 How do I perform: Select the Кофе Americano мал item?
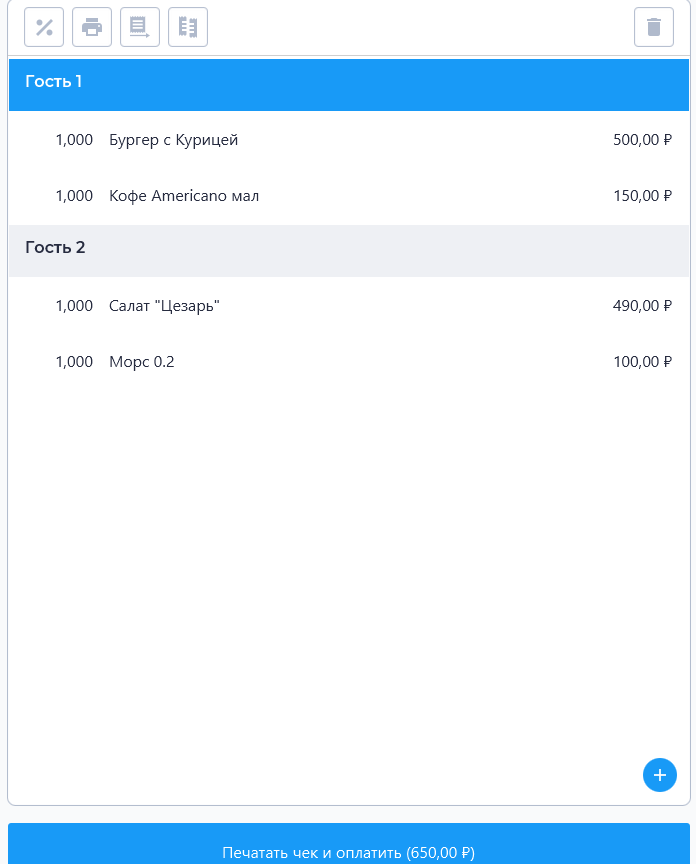coord(349,196)
